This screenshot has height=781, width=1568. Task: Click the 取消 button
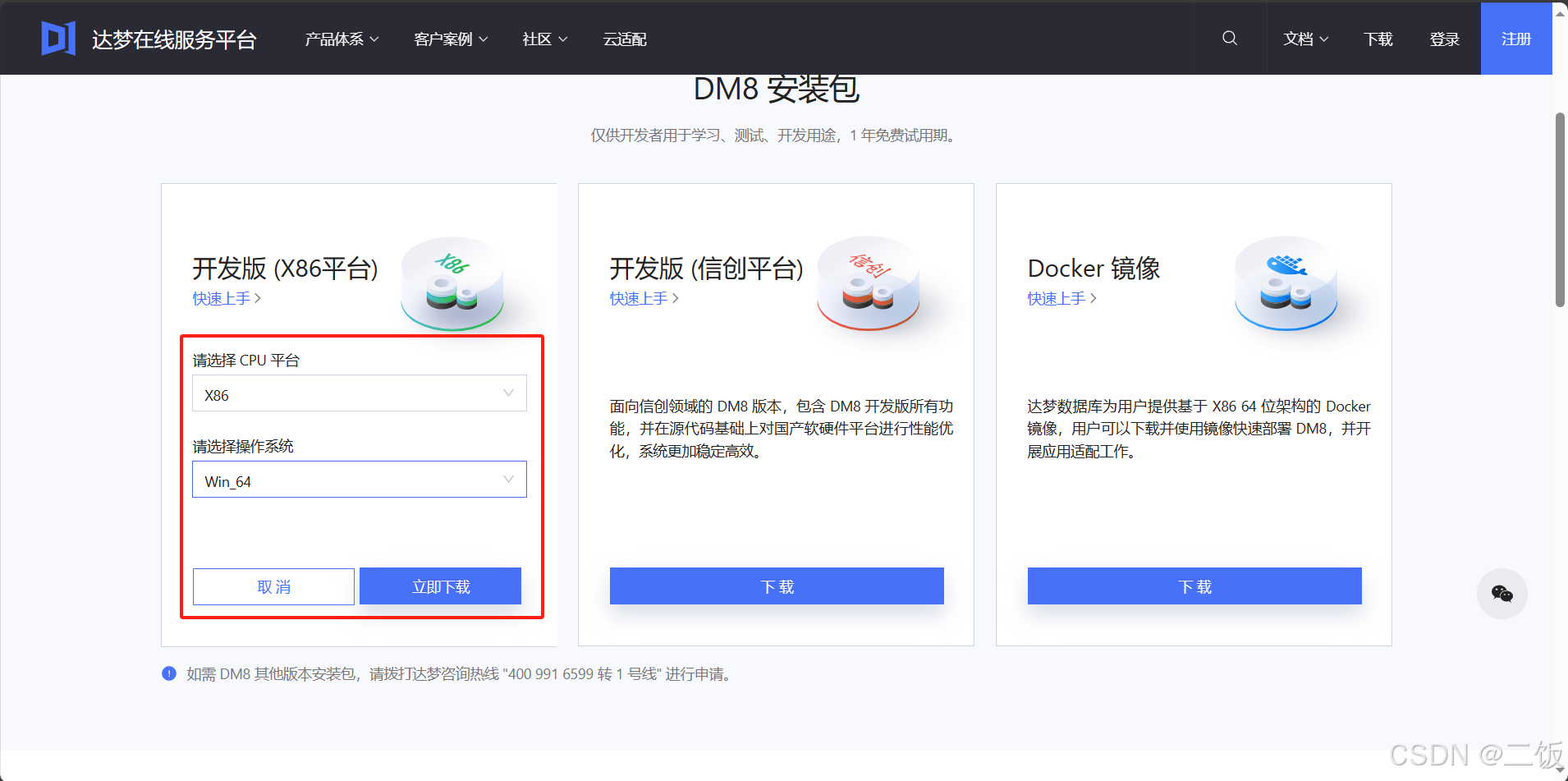click(x=273, y=586)
